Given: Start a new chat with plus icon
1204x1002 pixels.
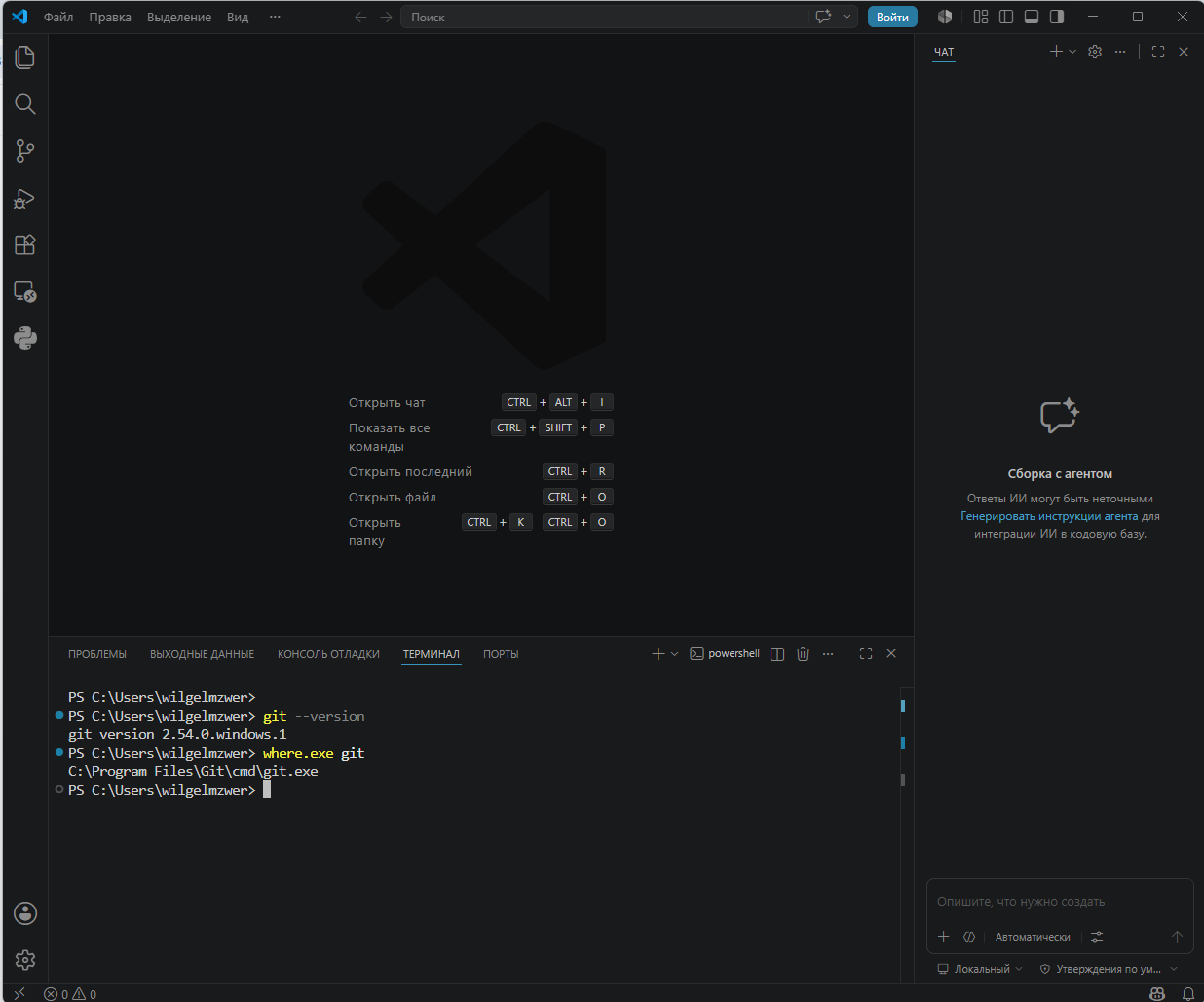Looking at the screenshot, I should coord(1056,52).
